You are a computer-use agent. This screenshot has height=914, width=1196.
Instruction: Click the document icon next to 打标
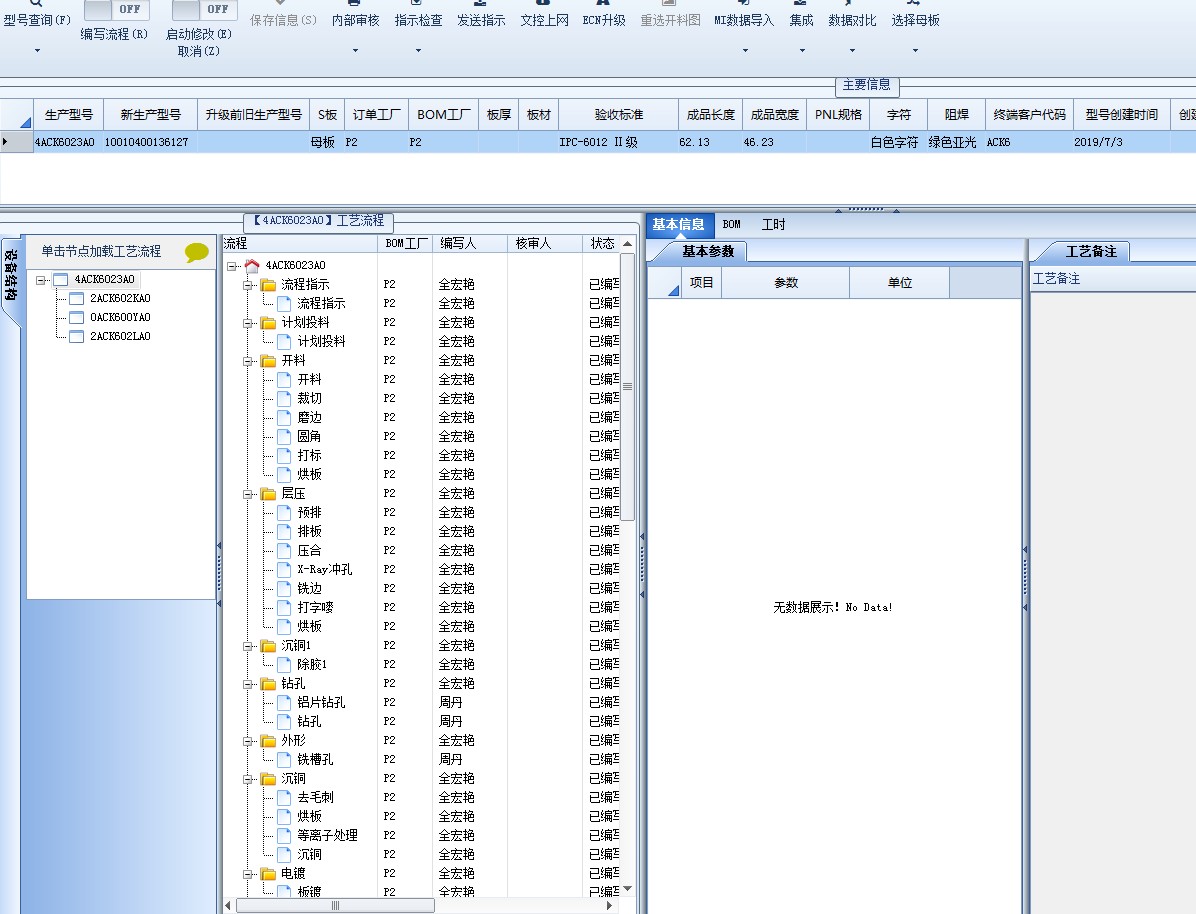click(x=284, y=455)
